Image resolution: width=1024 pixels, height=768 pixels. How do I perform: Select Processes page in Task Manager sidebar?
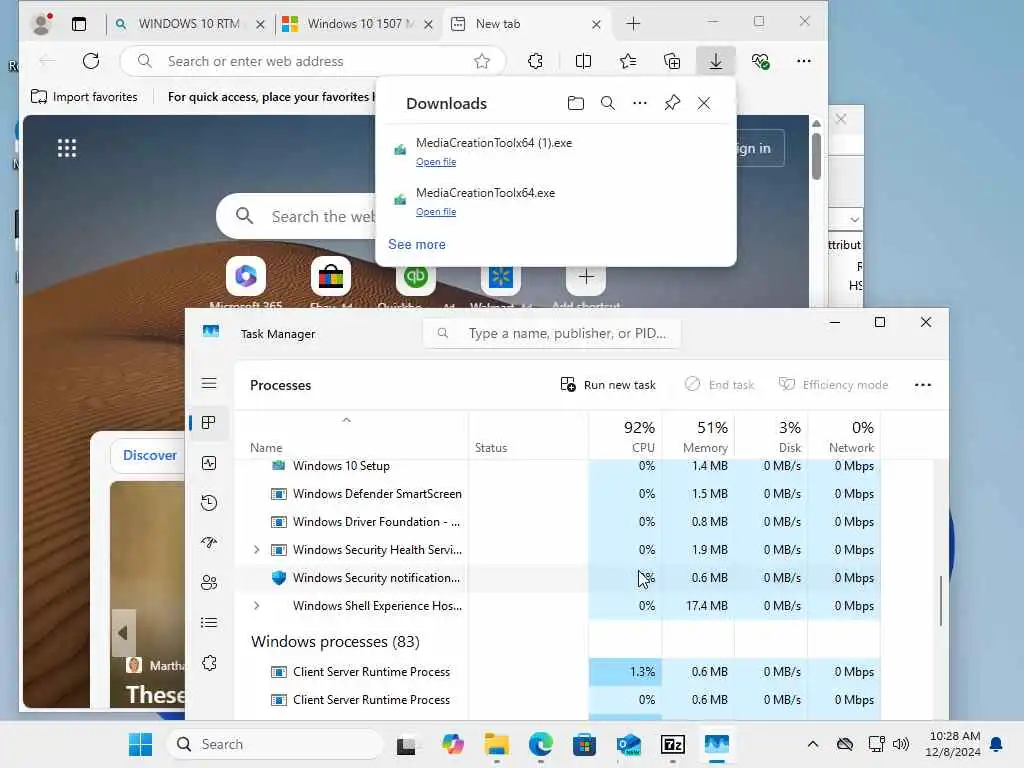click(x=209, y=423)
